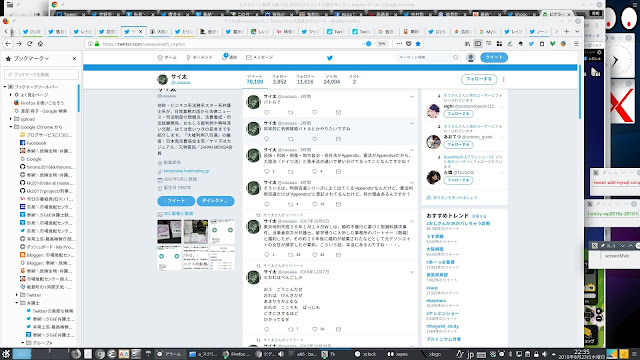Collapse the Google Chrome から folder

pyautogui.click(x=11, y=127)
